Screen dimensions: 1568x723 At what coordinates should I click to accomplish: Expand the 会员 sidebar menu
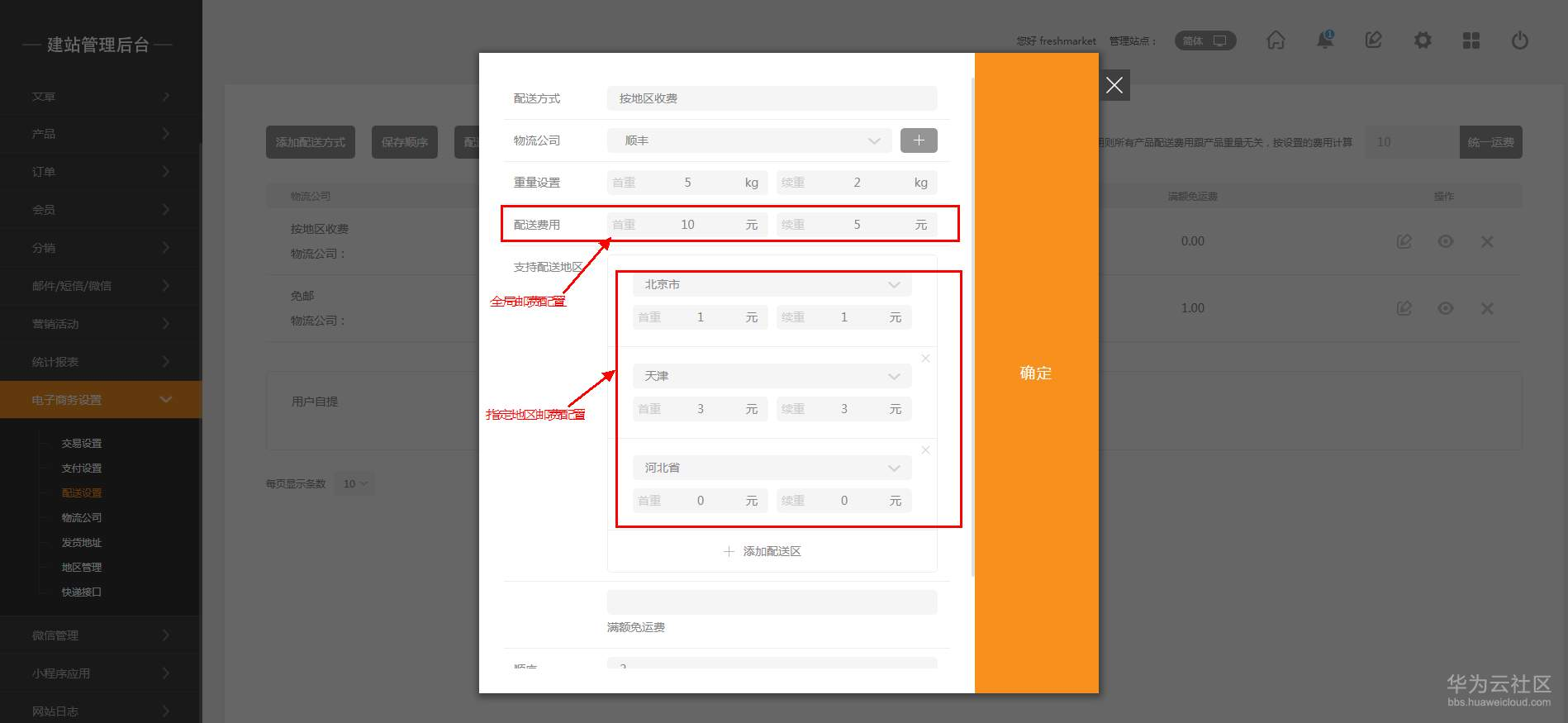pos(101,210)
